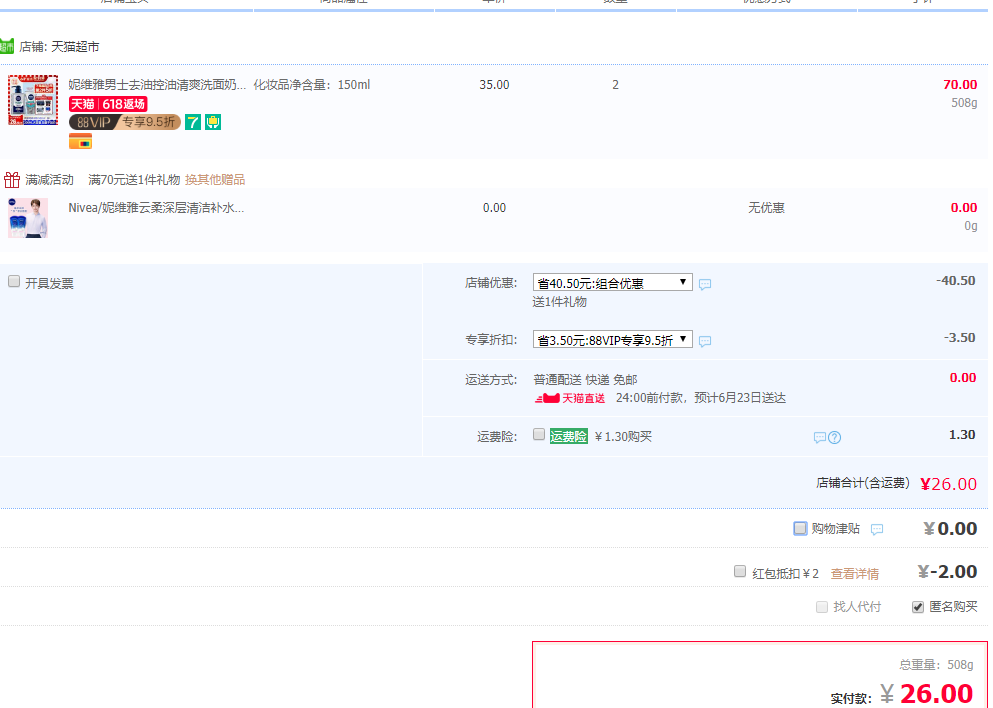Open the comment icon in 运费险 row
The height and width of the screenshot is (708, 993).
tap(819, 438)
